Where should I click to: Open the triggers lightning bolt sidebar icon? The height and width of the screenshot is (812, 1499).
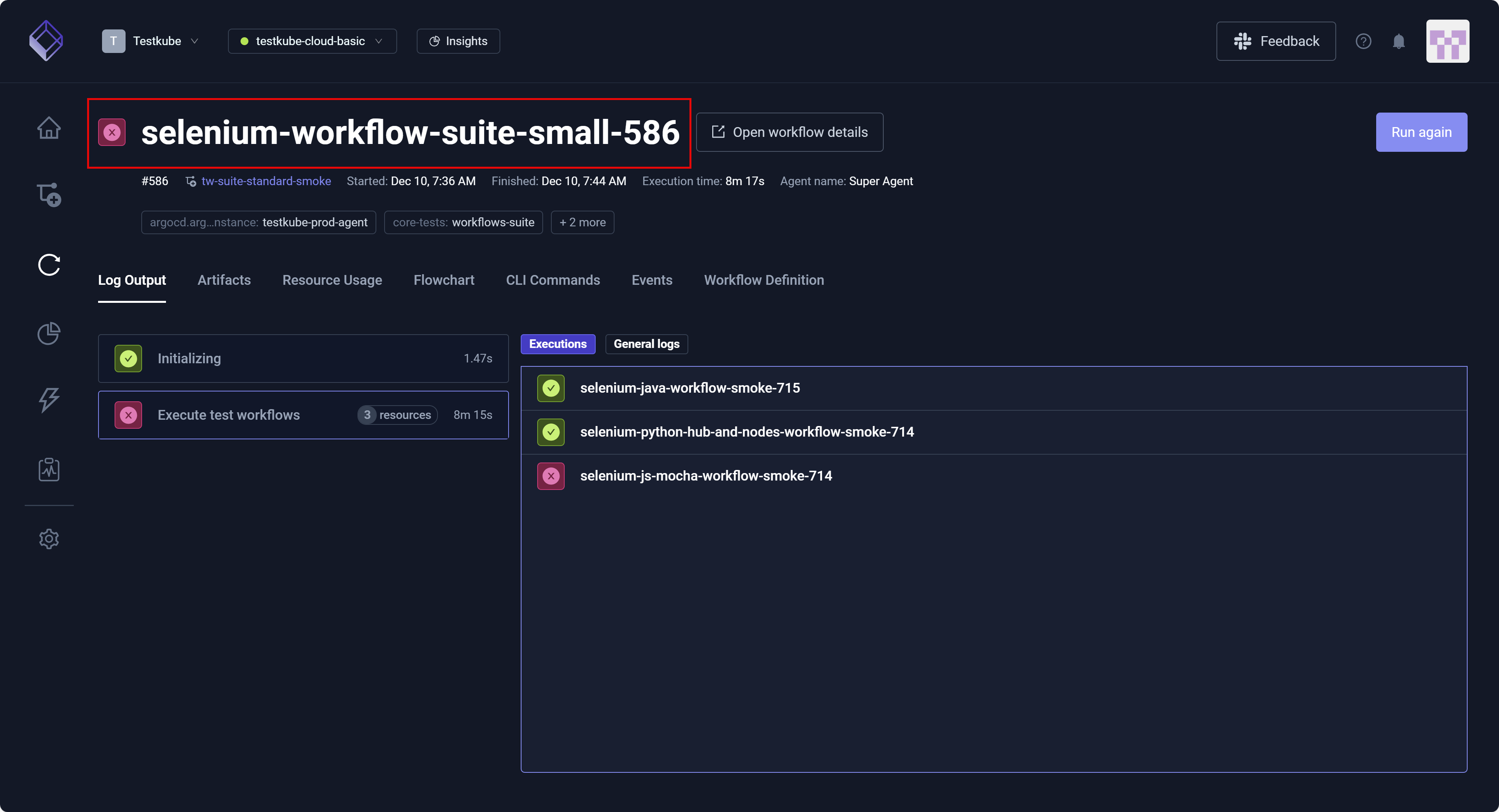click(49, 400)
